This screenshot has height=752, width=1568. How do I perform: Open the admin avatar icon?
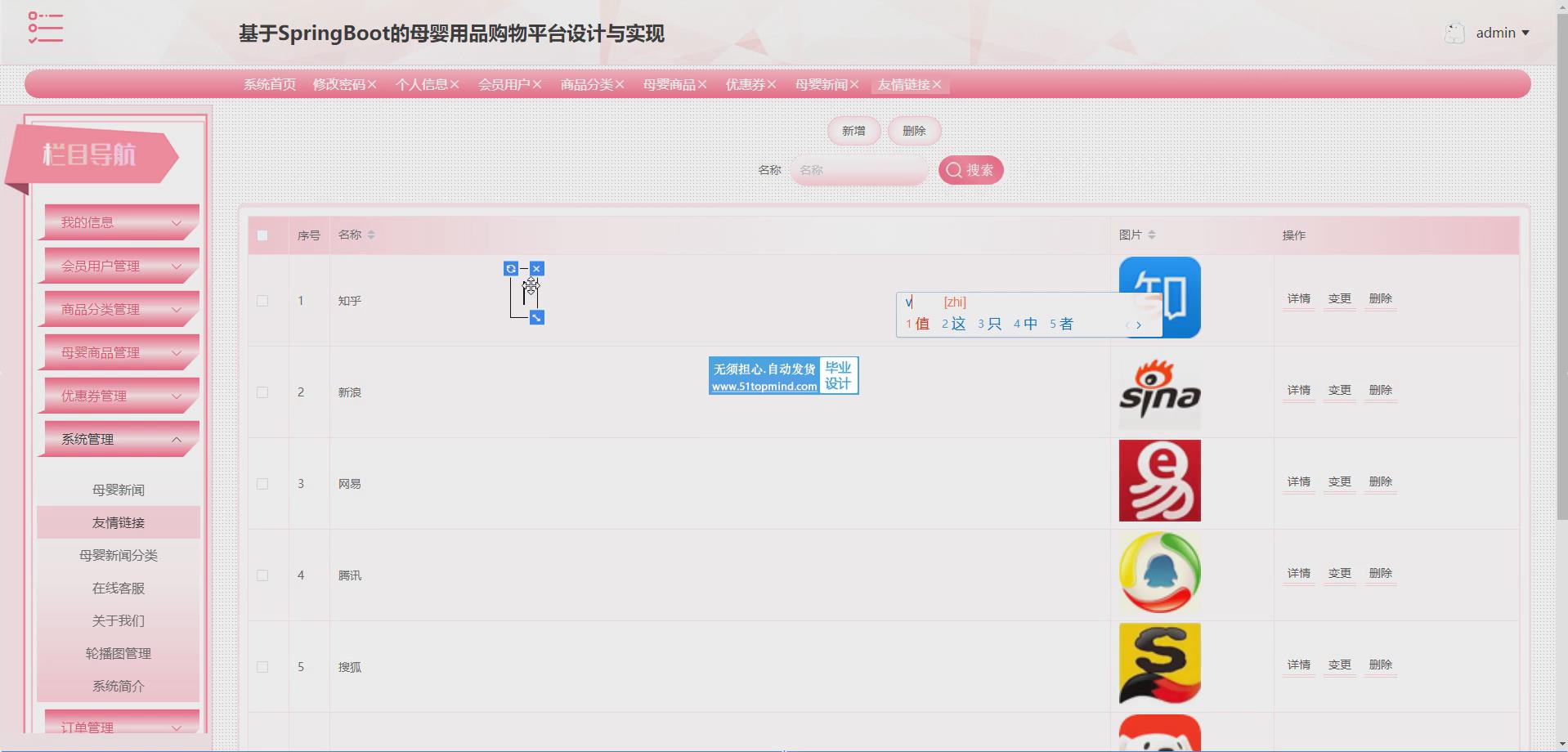(x=1454, y=33)
